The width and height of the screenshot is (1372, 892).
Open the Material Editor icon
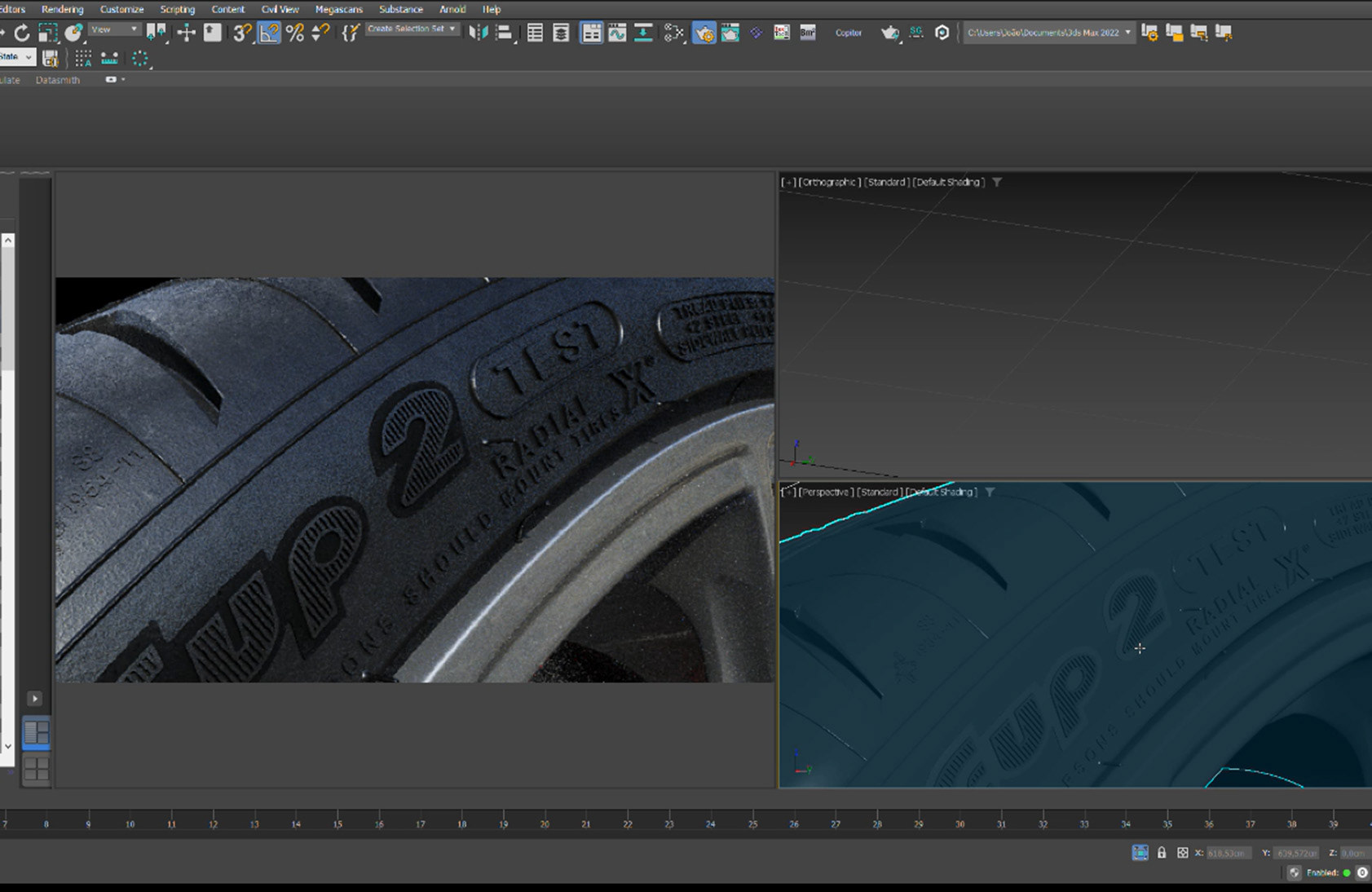(x=673, y=33)
